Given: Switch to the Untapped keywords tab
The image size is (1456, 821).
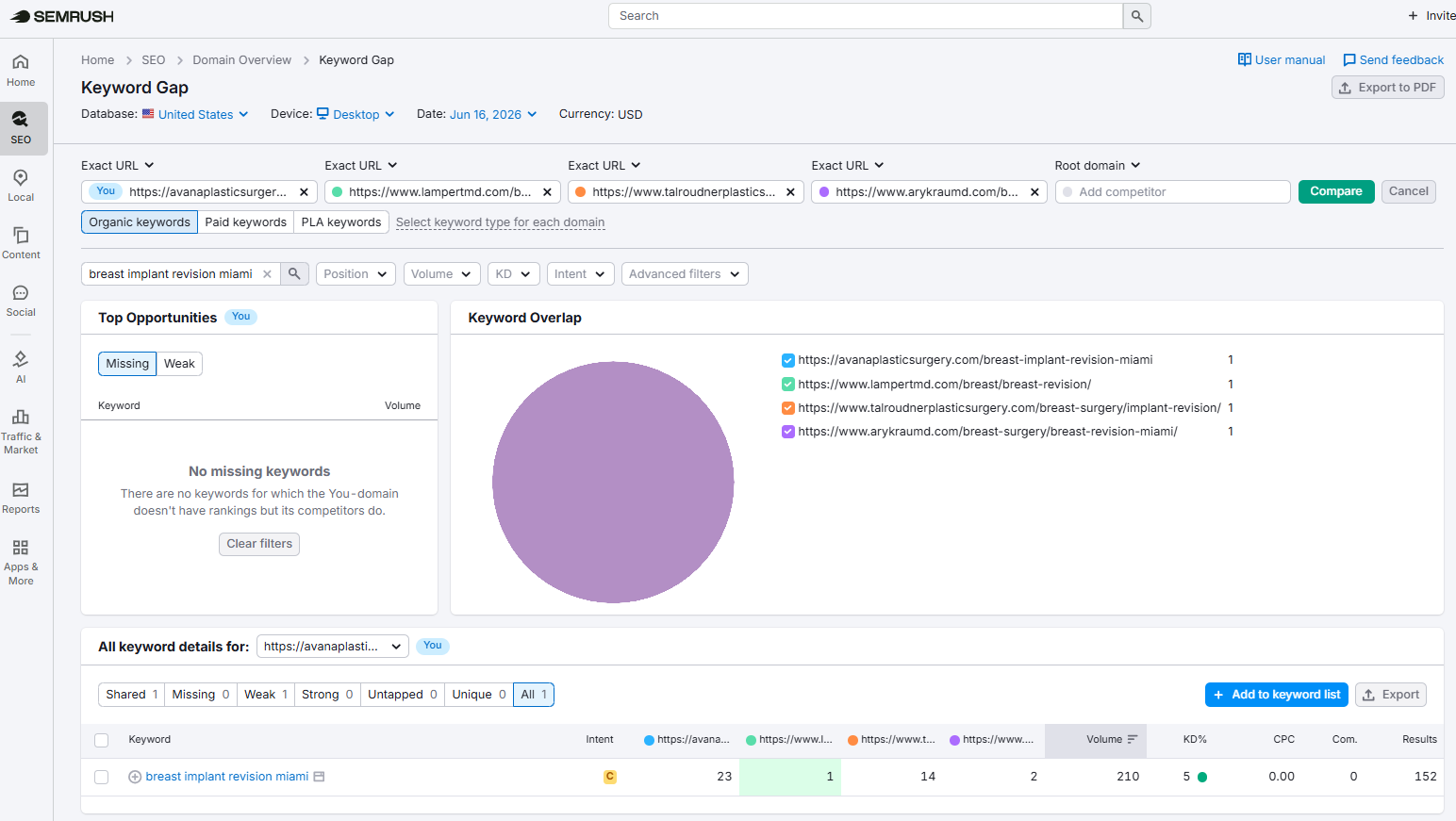Looking at the screenshot, I should coord(403,695).
